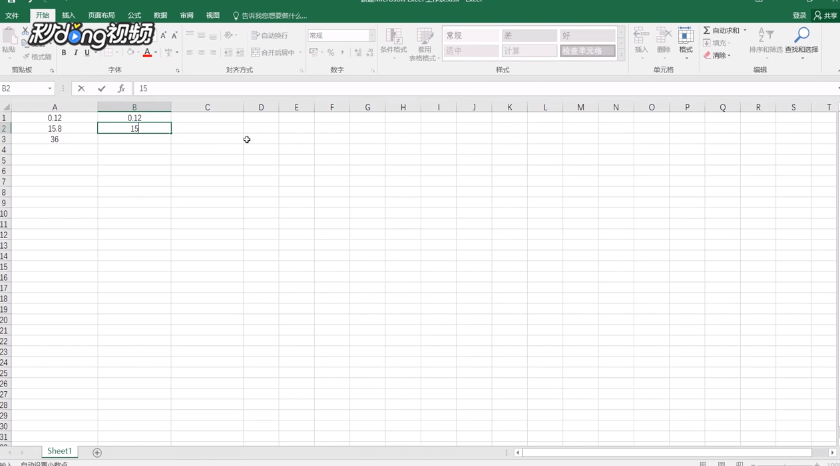The height and width of the screenshot is (466, 840).
Task: Click the fill color bucket icon
Action: click(x=130, y=52)
